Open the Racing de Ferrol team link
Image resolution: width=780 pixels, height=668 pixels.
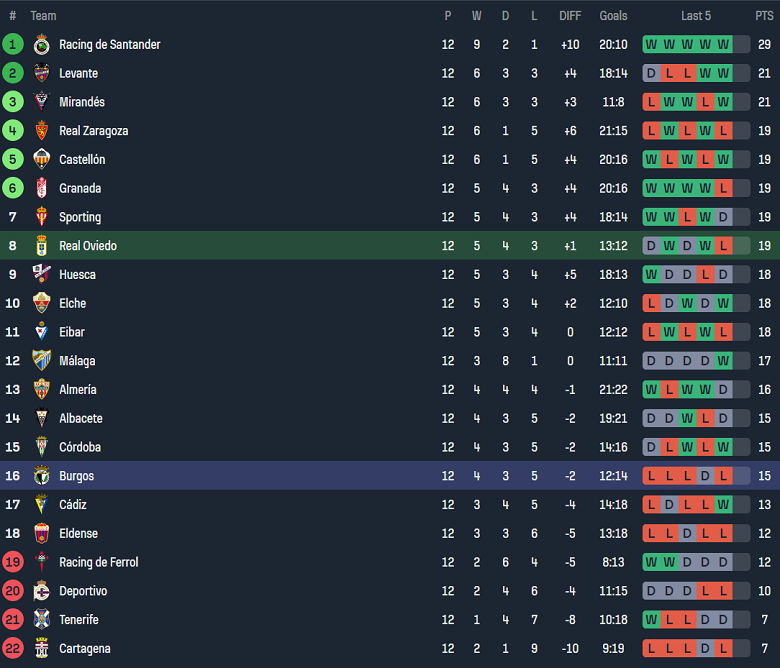pyautogui.click(x=98, y=562)
